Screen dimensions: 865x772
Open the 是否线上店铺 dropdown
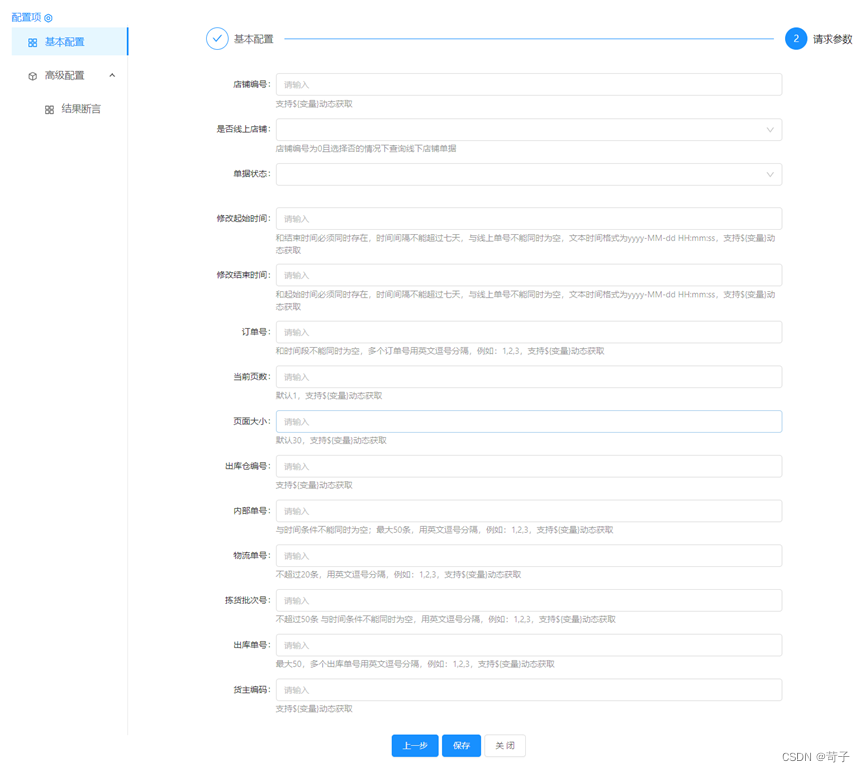click(528, 130)
